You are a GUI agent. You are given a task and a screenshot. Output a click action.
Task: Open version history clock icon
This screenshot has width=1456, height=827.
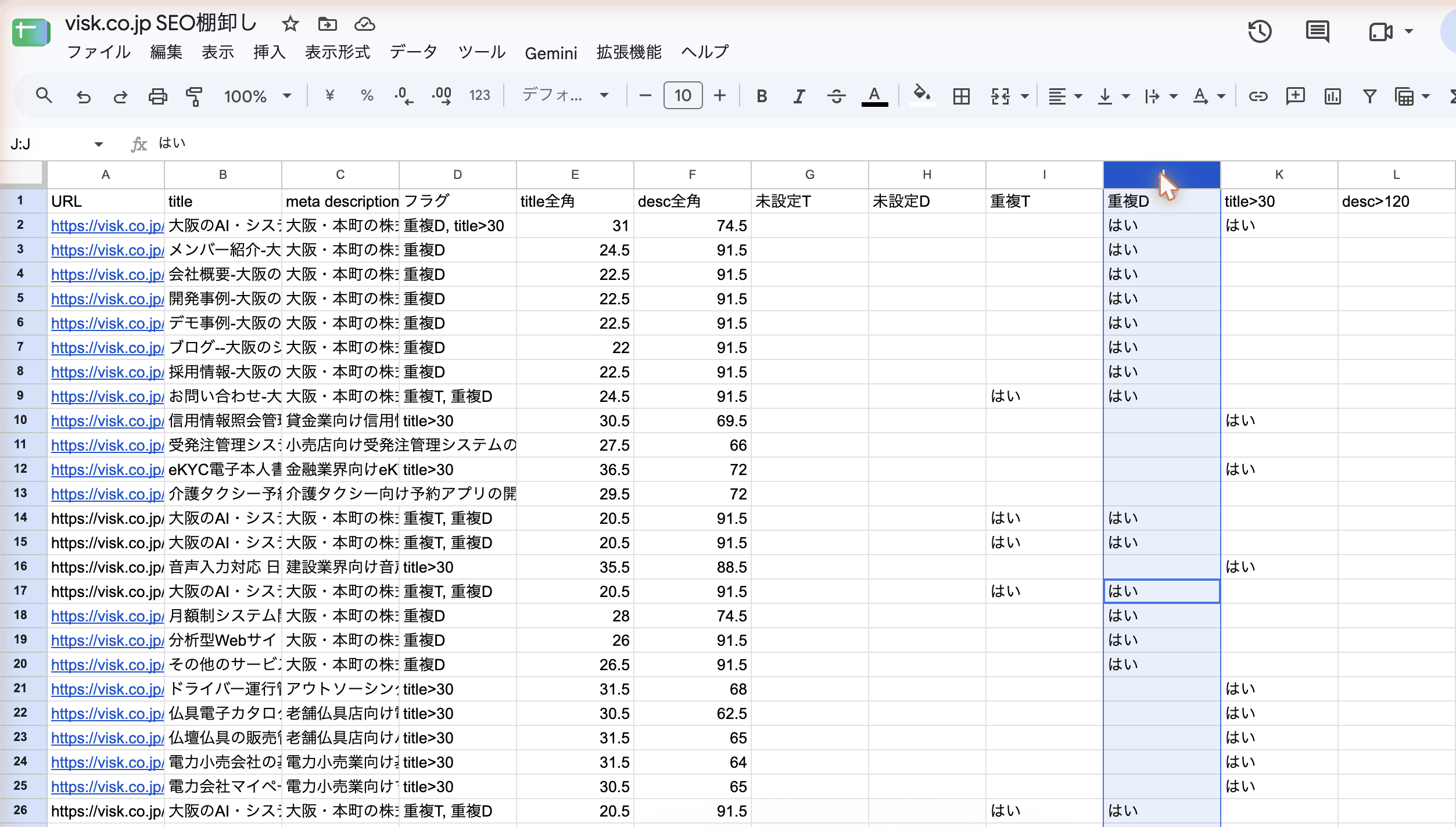(x=1260, y=31)
